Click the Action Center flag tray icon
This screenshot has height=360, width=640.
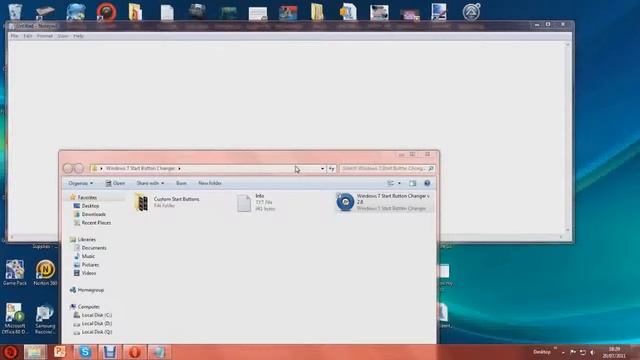pos(573,352)
